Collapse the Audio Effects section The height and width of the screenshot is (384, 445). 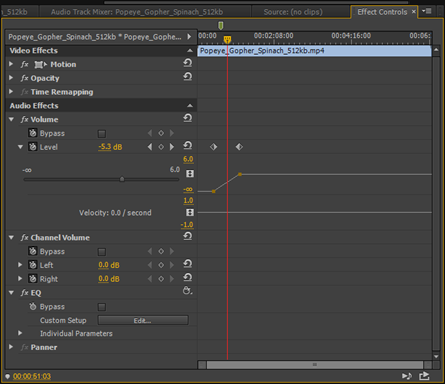point(190,106)
